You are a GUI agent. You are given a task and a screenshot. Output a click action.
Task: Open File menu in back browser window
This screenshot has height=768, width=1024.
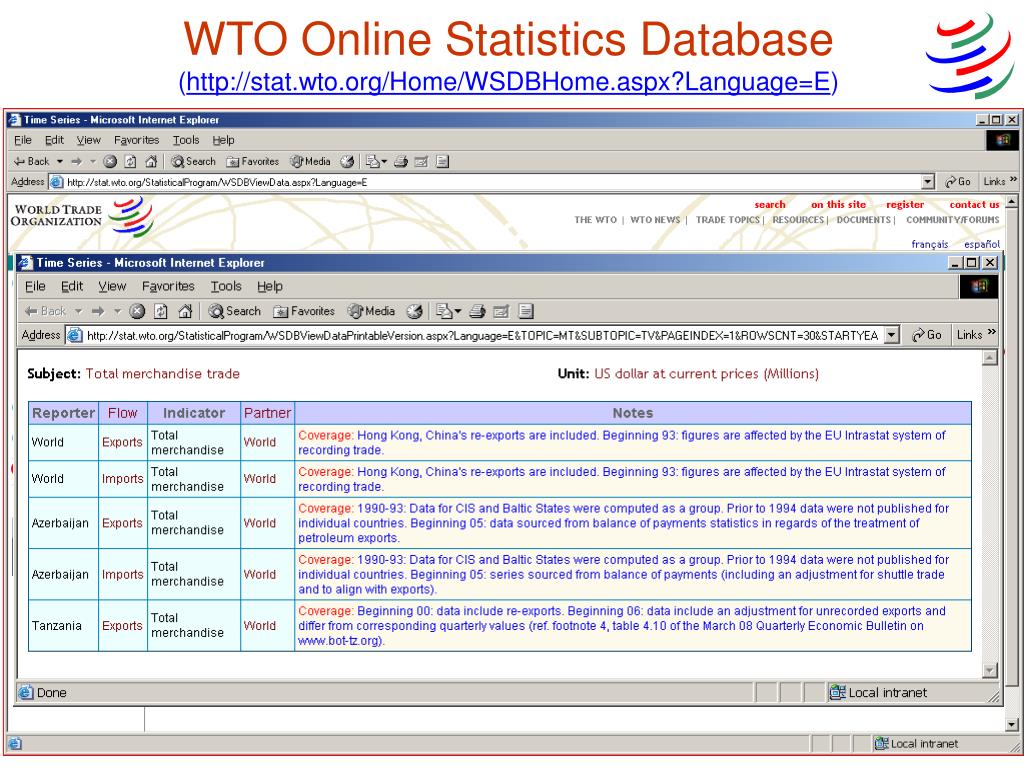[x=23, y=140]
